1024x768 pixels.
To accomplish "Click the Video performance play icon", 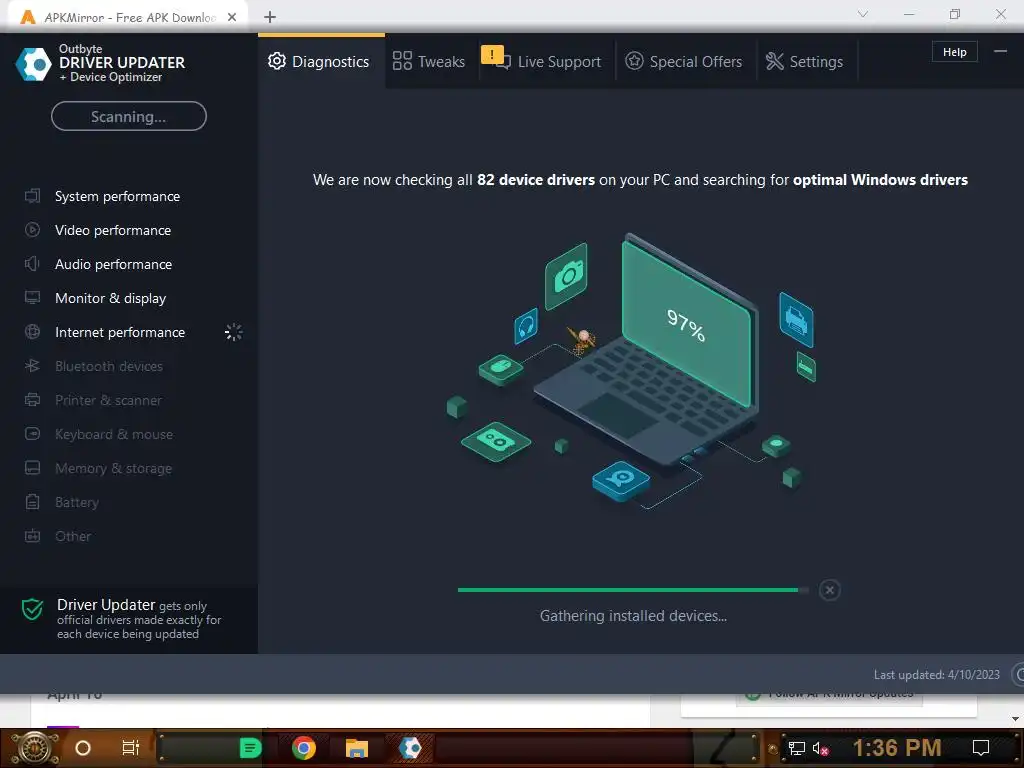I will (x=33, y=230).
